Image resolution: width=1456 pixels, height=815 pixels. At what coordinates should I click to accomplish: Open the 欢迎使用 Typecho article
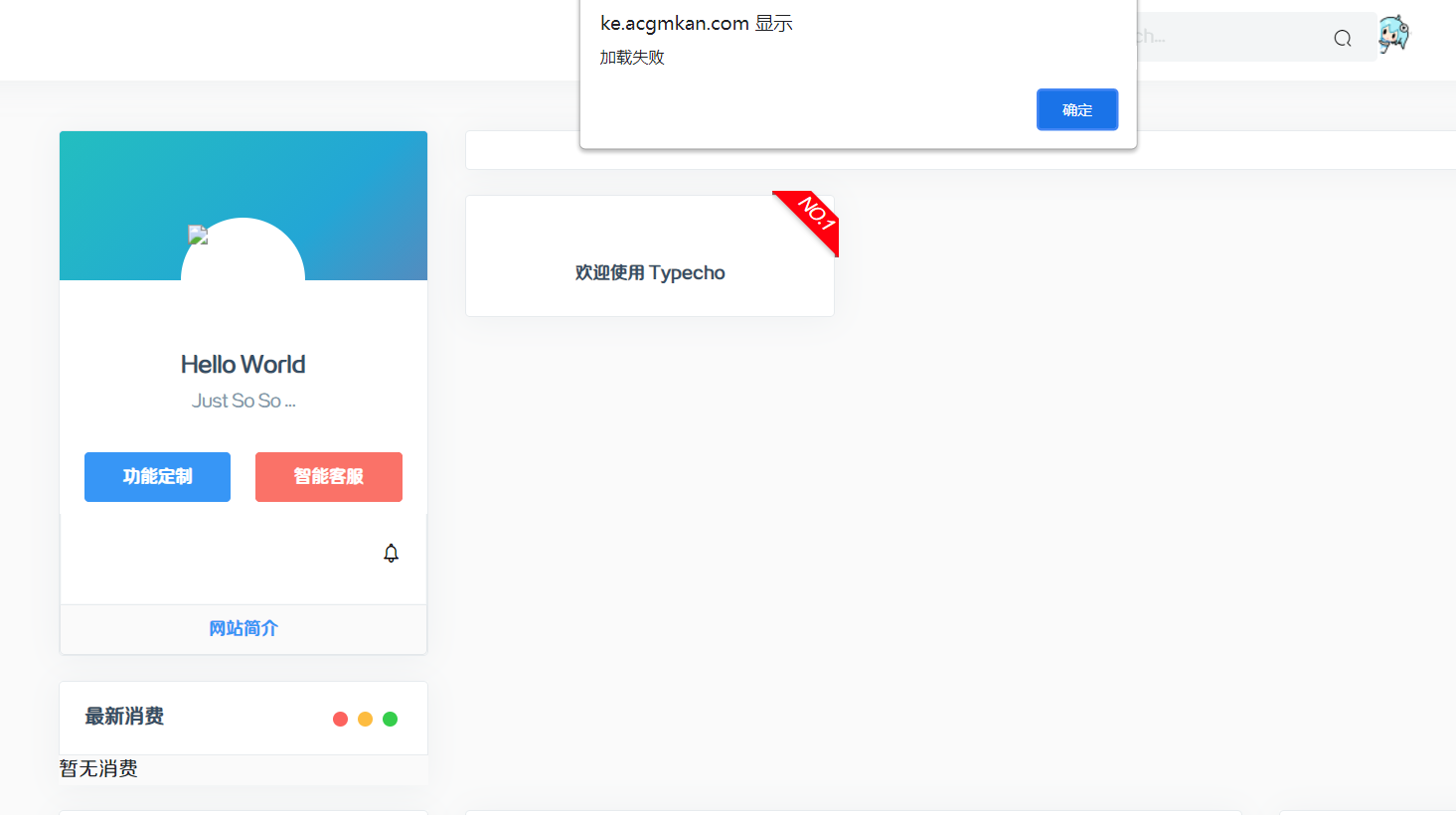pos(650,272)
